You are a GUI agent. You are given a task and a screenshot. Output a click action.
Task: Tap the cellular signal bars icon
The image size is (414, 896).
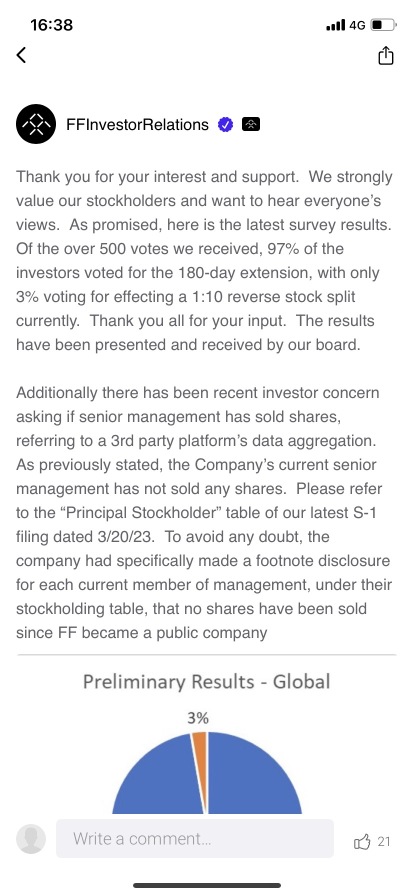pos(335,25)
